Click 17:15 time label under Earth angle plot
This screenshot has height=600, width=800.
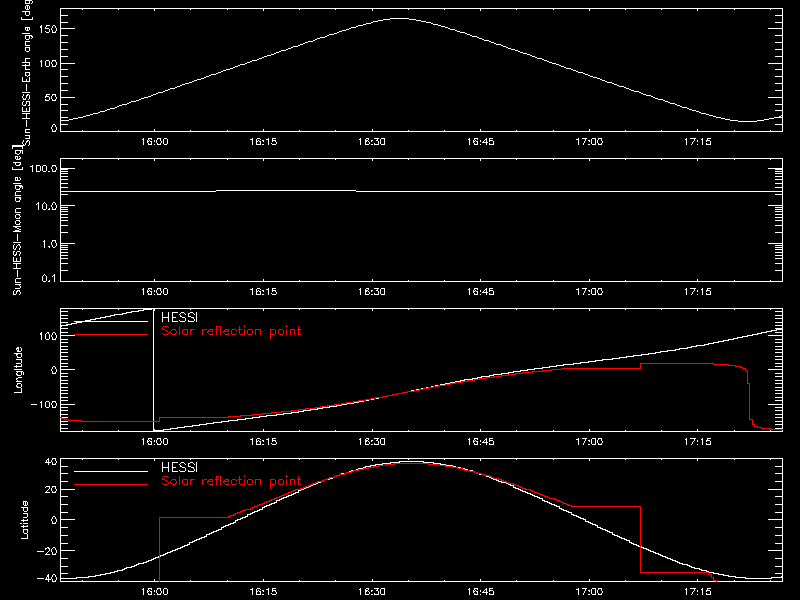pos(697,142)
